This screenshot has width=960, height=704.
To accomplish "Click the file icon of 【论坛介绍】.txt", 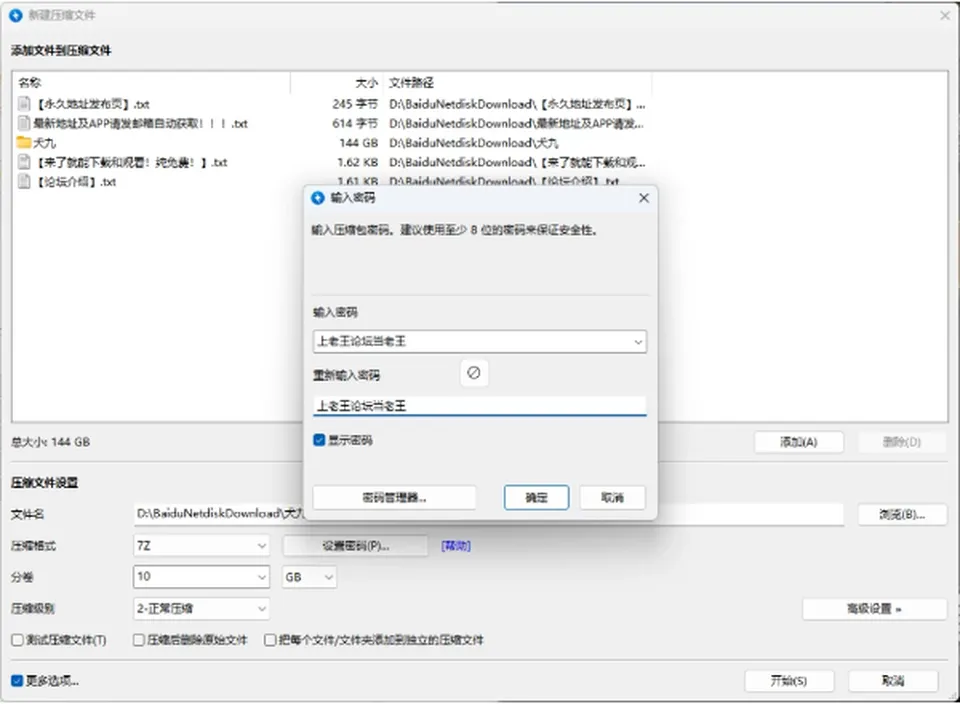I will (x=24, y=182).
